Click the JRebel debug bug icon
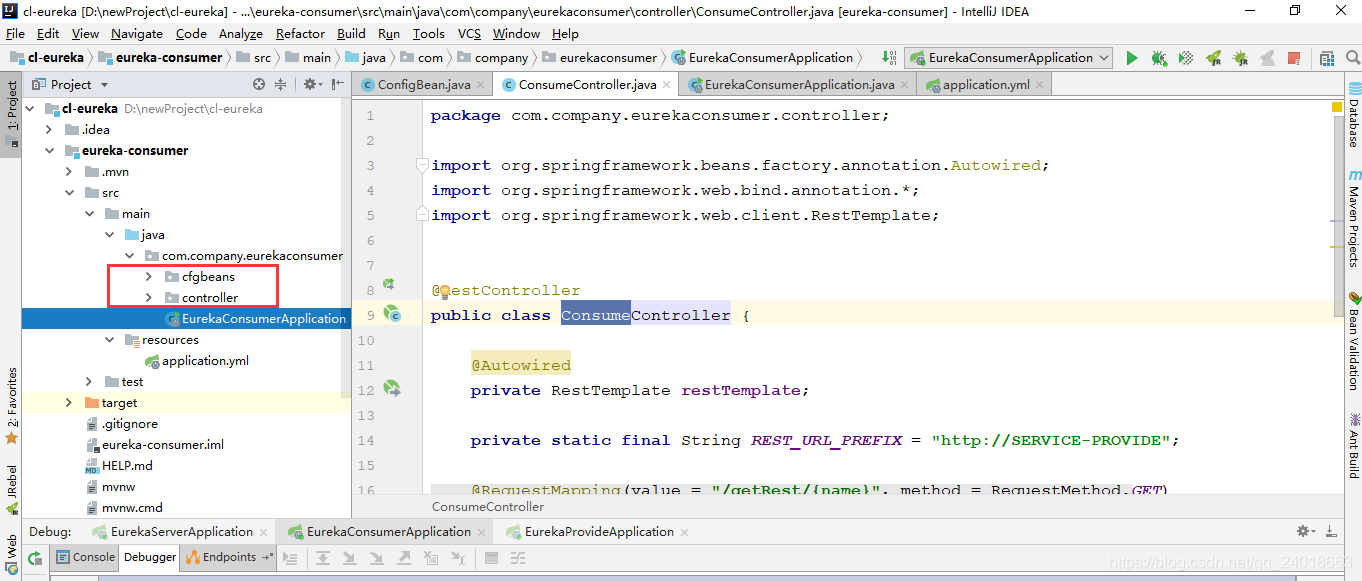 coord(1240,58)
